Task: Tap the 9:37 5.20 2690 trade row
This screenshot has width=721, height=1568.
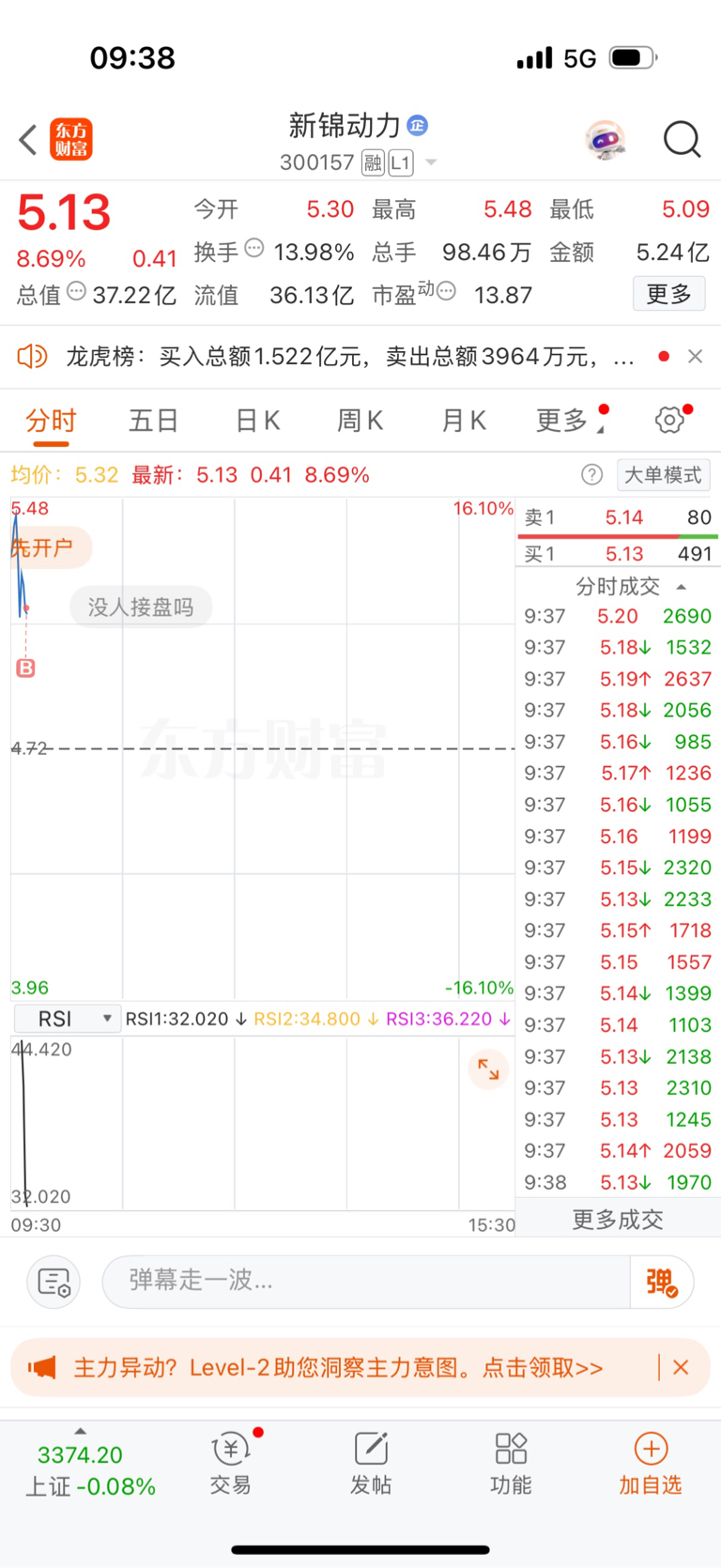Action: click(x=618, y=616)
